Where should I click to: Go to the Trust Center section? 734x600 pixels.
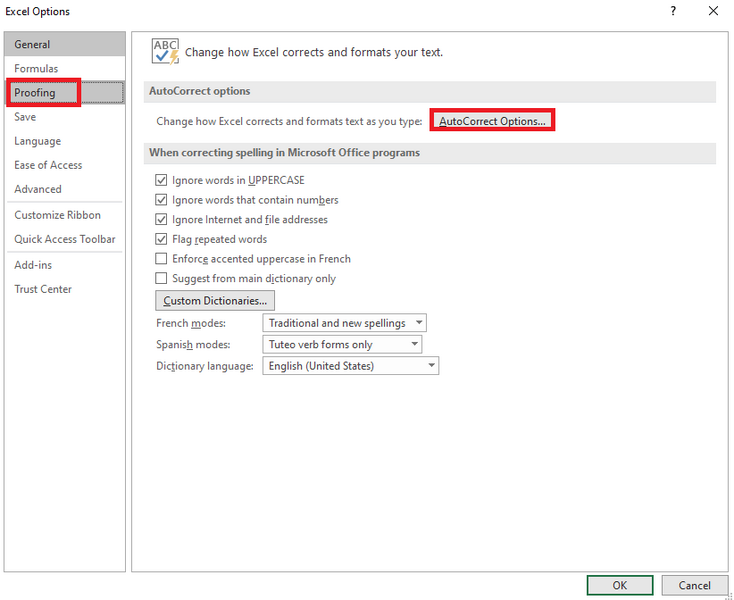coord(43,289)
